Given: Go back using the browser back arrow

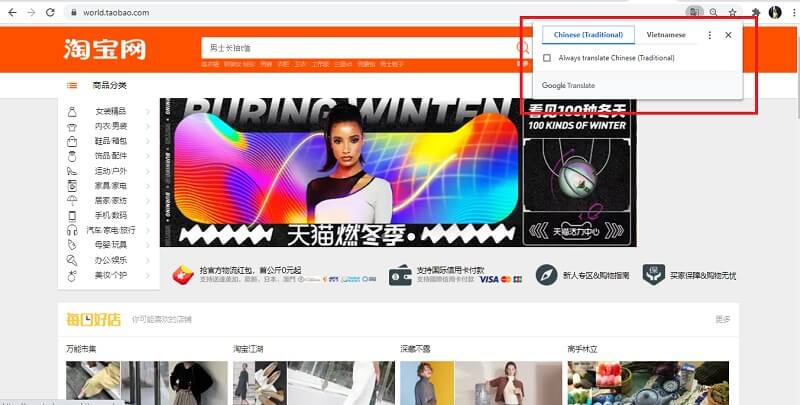Looking at the screenshot, I should click(12, 12).
